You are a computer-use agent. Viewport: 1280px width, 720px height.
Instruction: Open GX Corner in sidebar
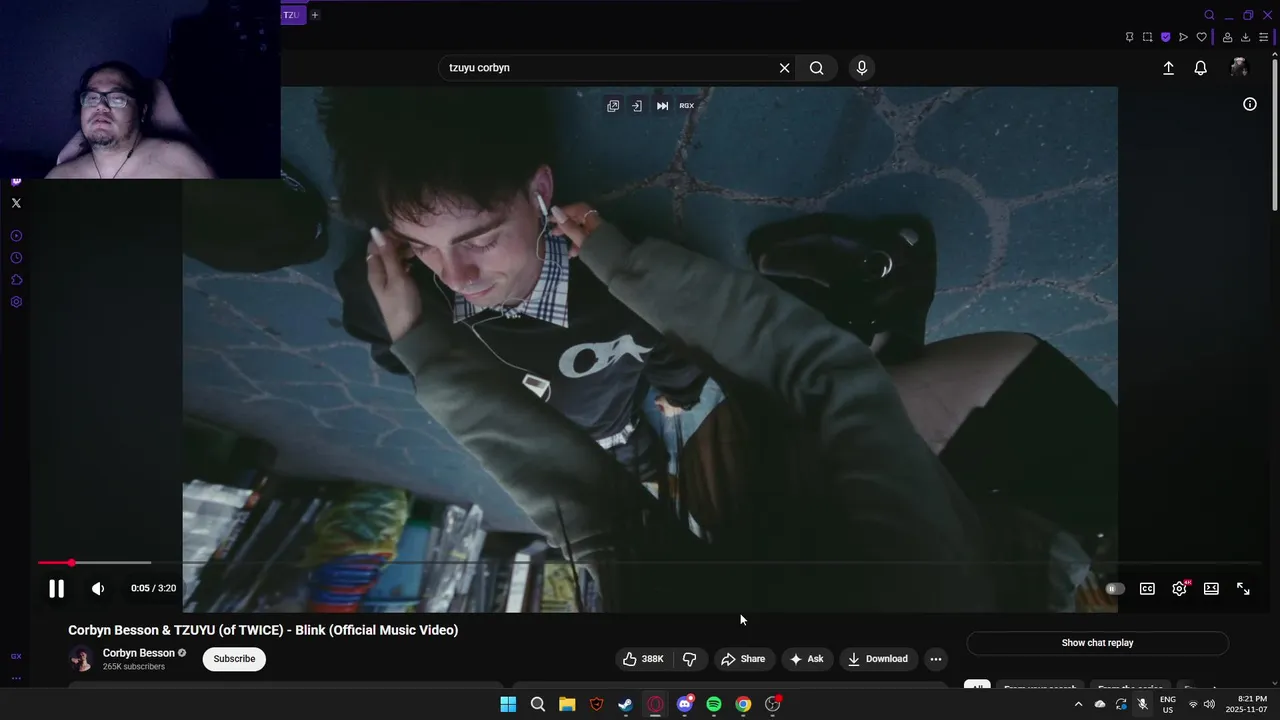(x=16, y=656)
